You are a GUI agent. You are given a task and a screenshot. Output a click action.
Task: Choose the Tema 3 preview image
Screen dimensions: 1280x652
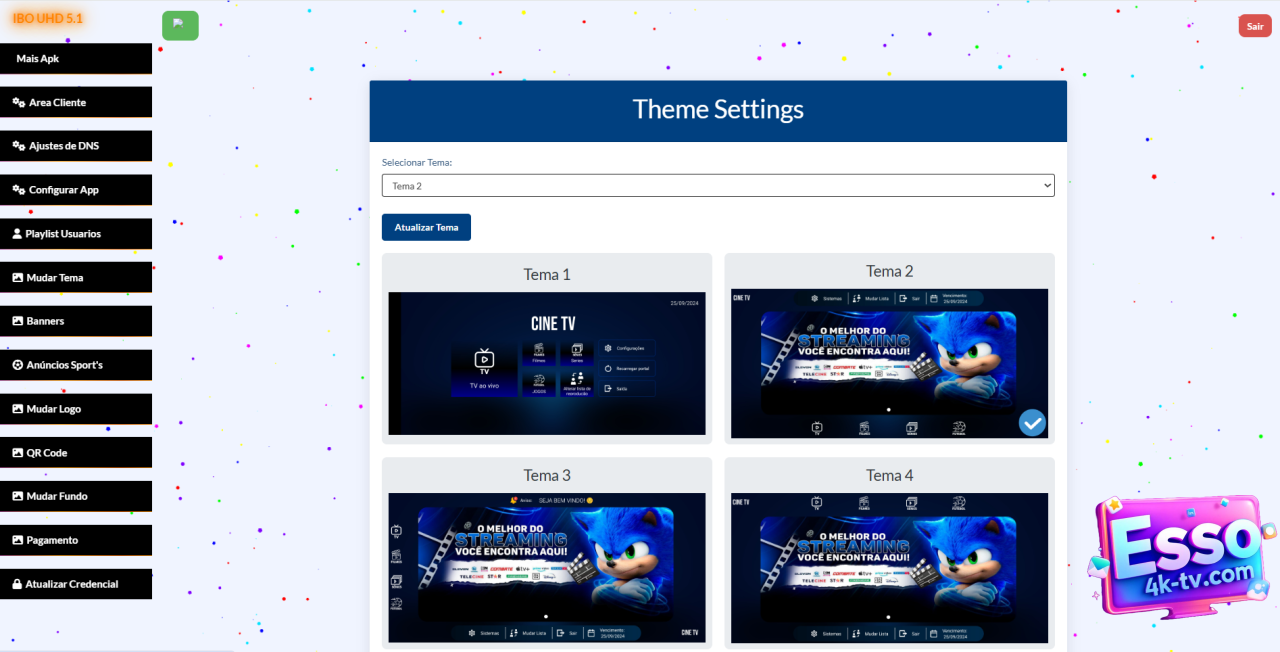[x=546, y=567]
